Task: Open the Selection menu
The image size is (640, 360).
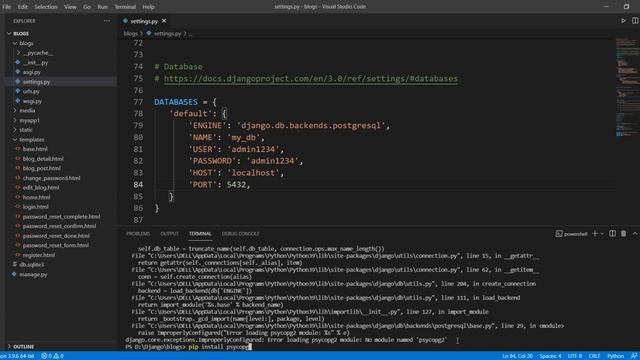Action: 46,7
